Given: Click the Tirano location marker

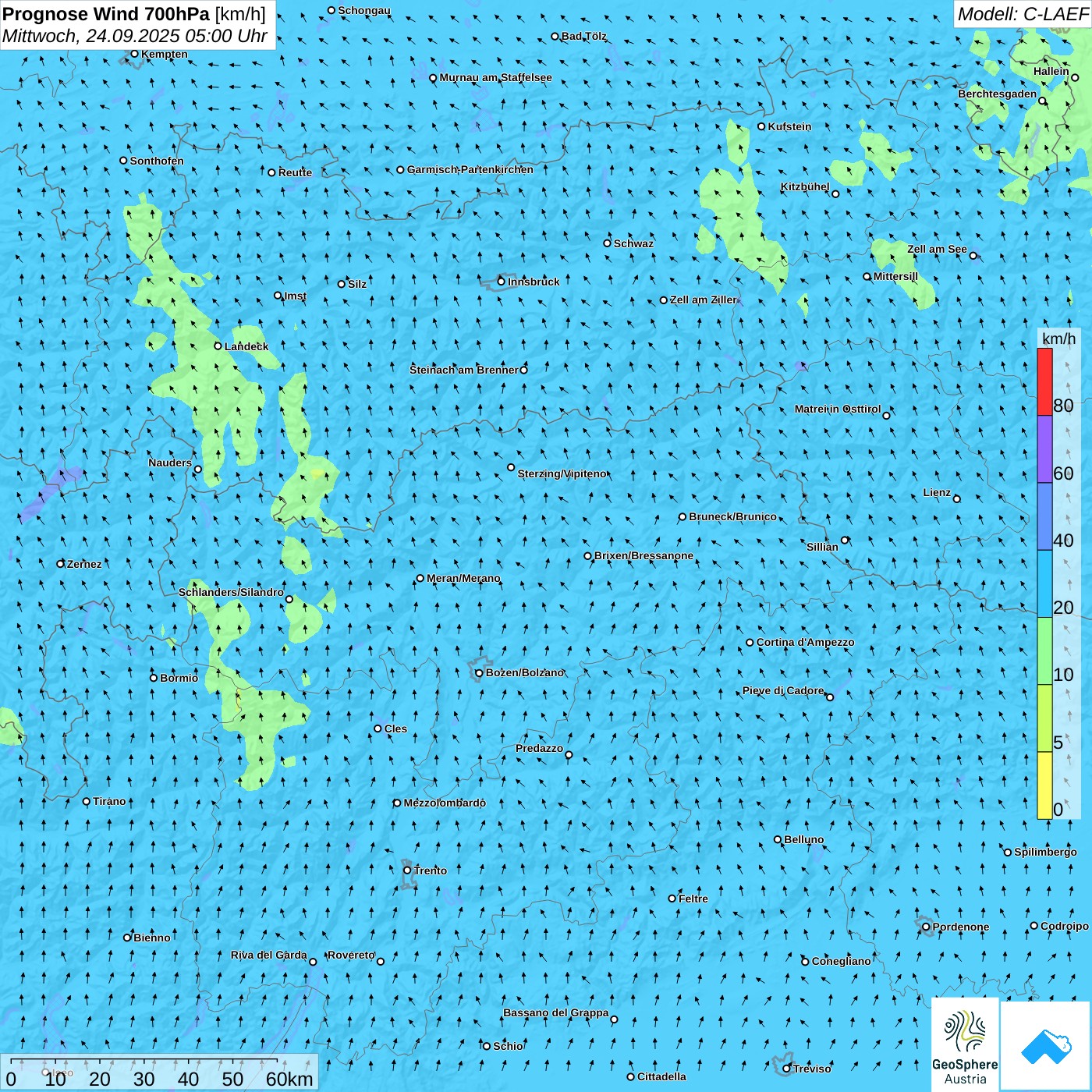Looking at the screenshot, I should [x=87, y=801].
